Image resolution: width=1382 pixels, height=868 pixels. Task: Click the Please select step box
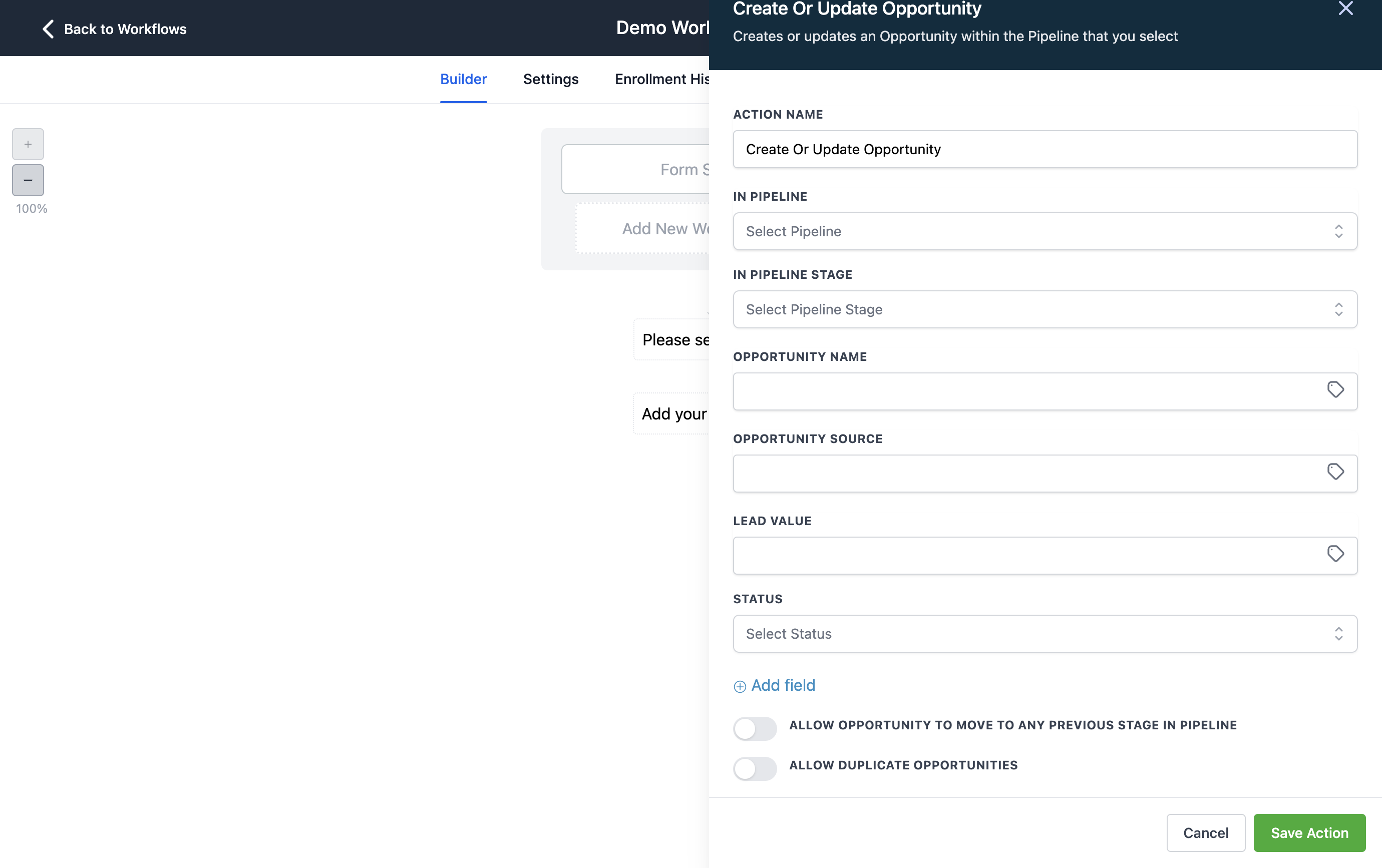pyautogui.click(x=671, y=339)
